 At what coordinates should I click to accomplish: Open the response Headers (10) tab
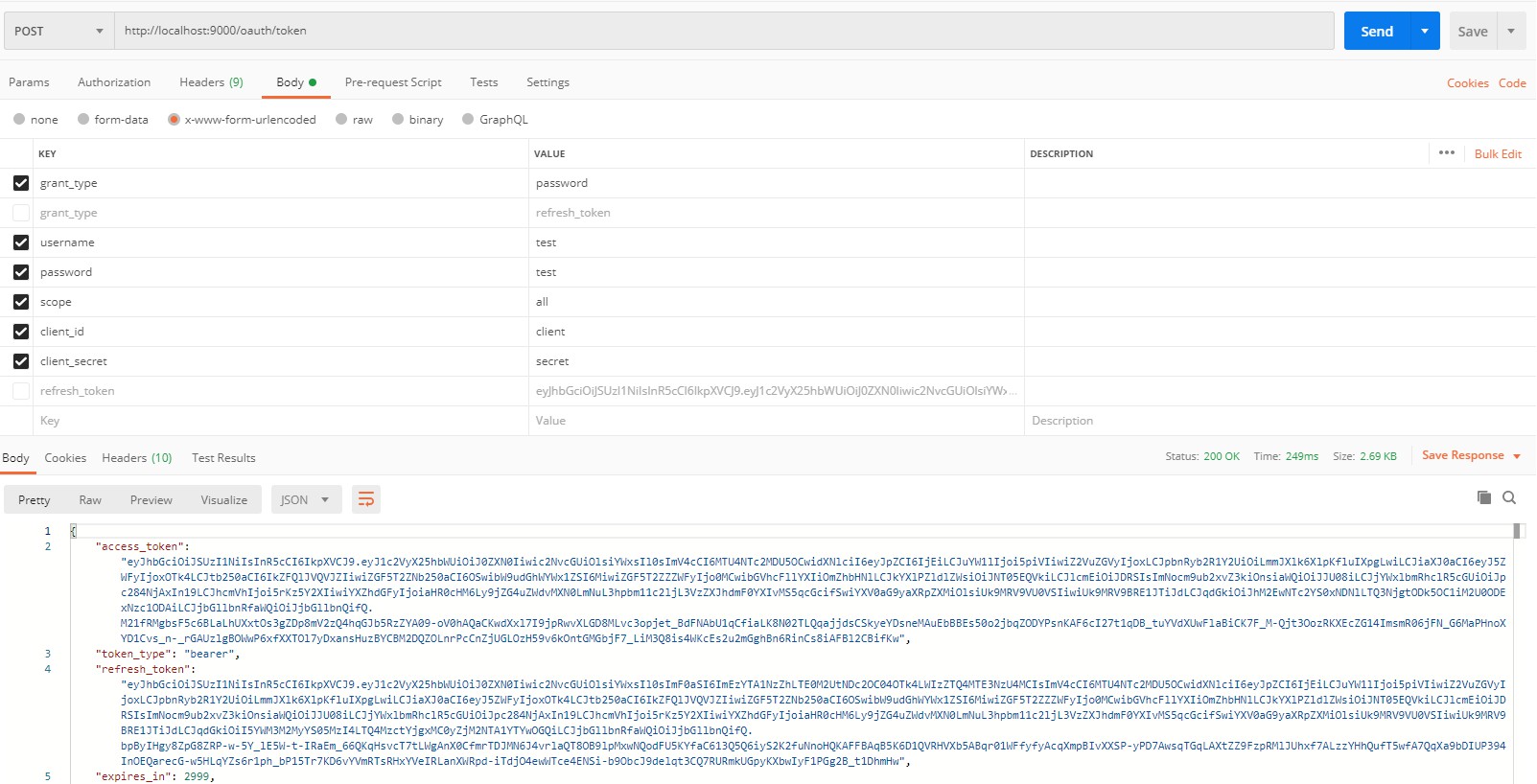[137, 458]
